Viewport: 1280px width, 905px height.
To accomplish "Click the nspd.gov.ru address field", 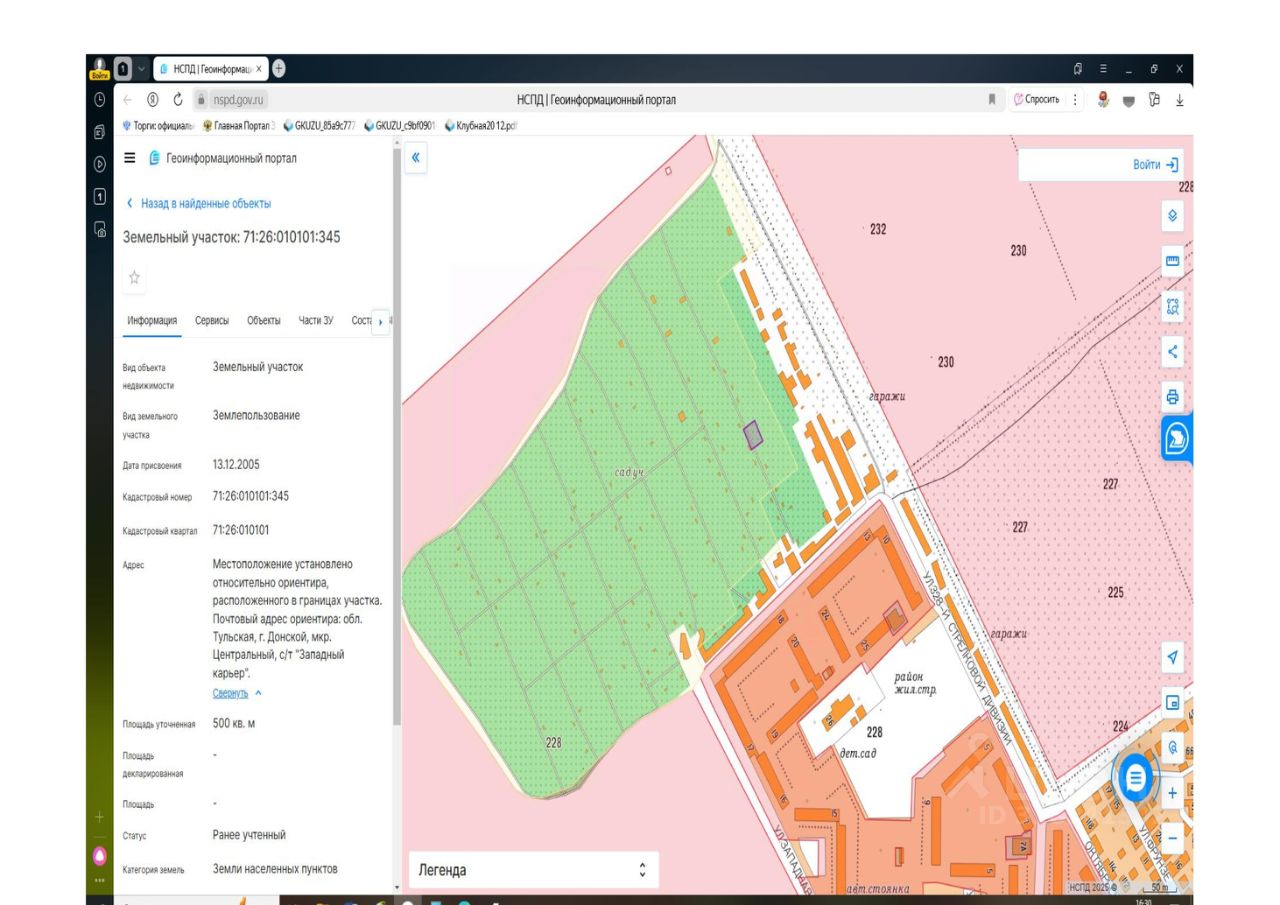I will 240,99.
